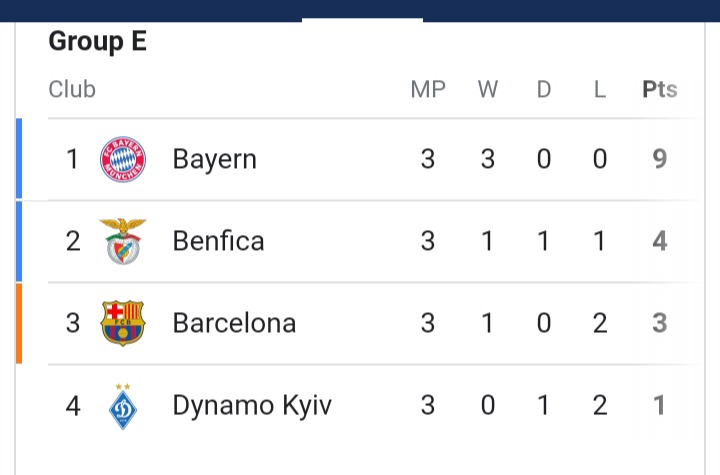720x475 pixels.
Task: Click the D column header
Action: click(544, 89)
